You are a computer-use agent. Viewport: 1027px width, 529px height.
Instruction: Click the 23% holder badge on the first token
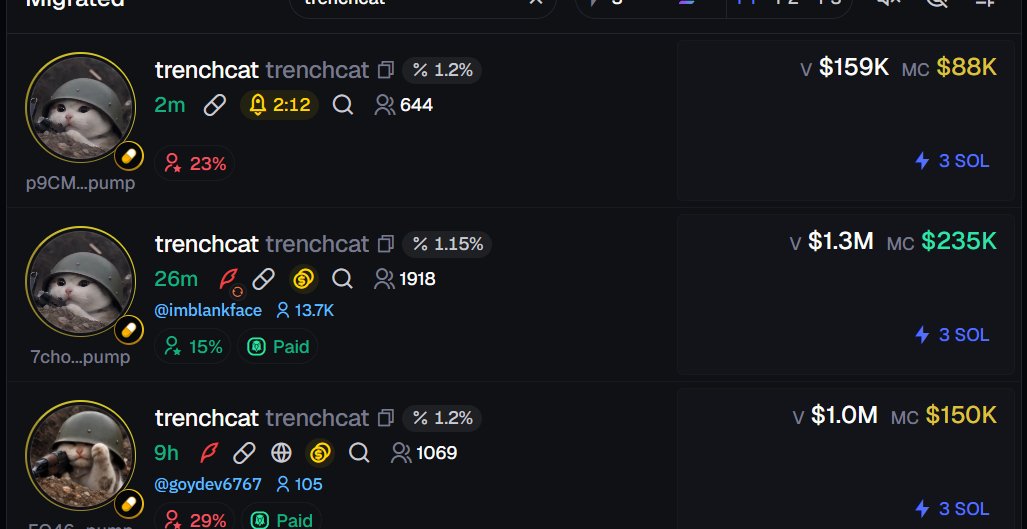[195, 163]
